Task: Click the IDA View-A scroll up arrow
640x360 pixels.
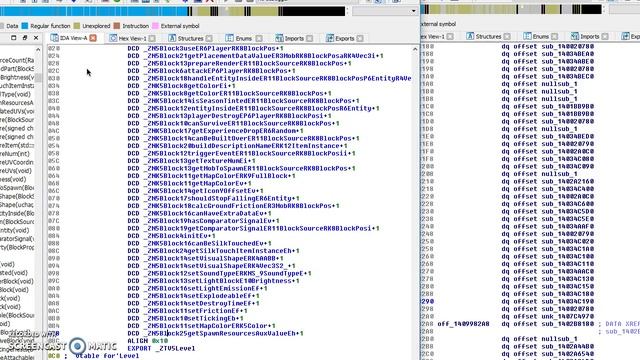Action: tap(415, 49)
